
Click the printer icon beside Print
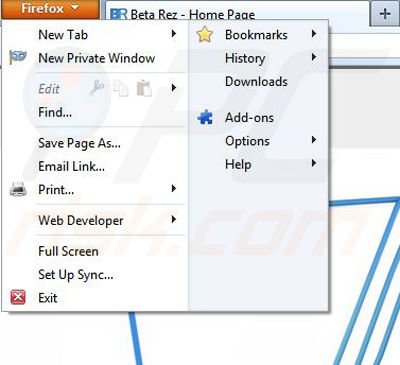(x=18, y=189)
